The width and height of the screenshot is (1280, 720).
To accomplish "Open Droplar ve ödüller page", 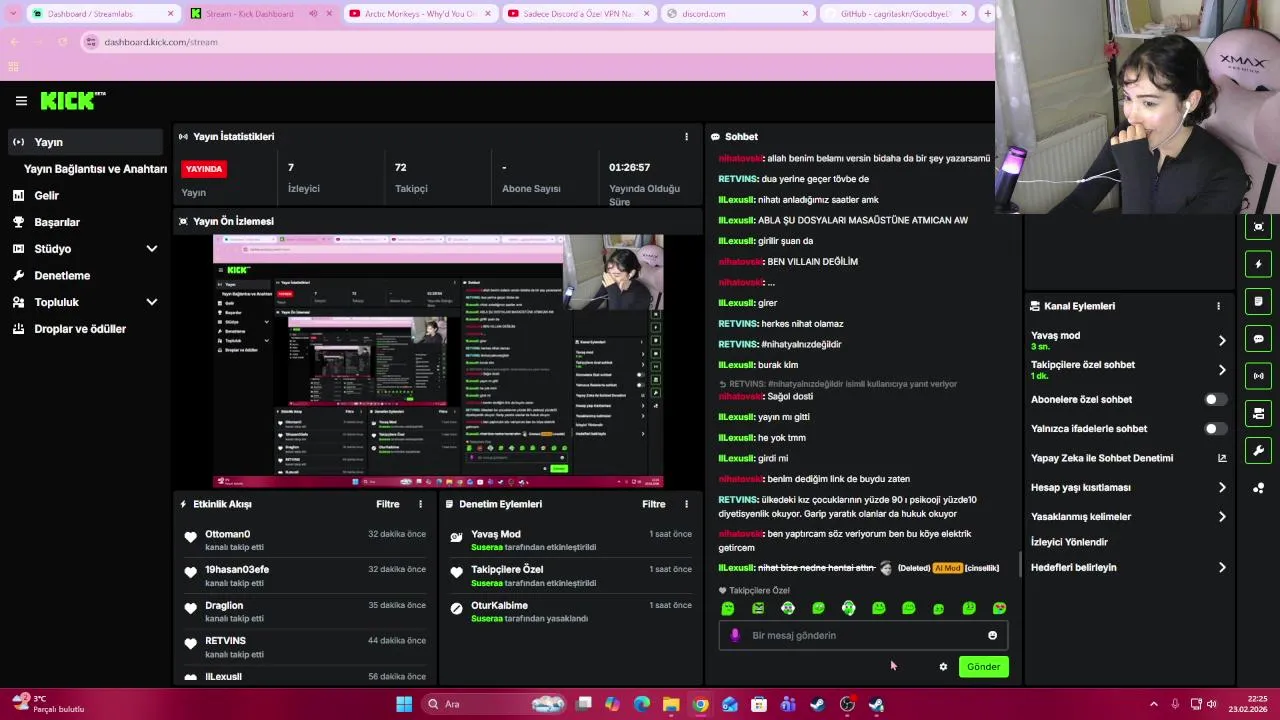I will (x=80, y=329).
